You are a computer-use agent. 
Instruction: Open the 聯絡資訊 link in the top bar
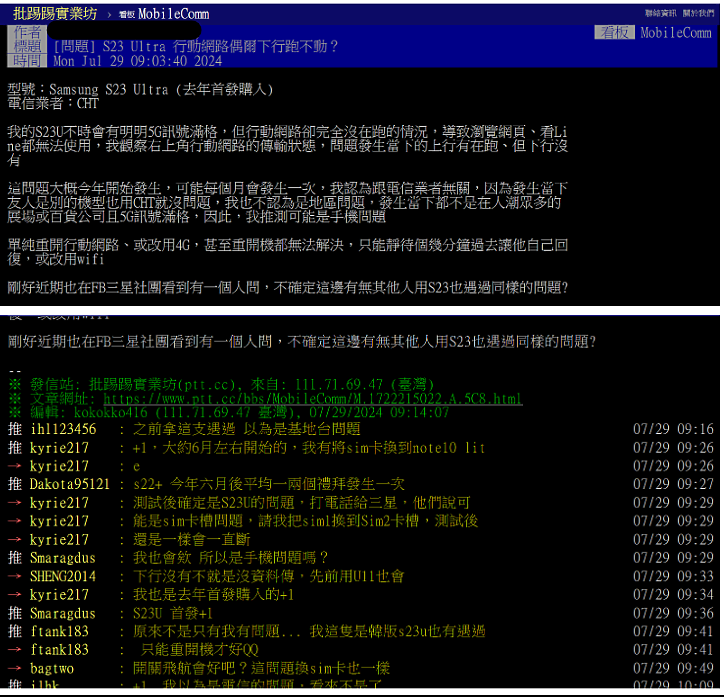click(661, 13)
